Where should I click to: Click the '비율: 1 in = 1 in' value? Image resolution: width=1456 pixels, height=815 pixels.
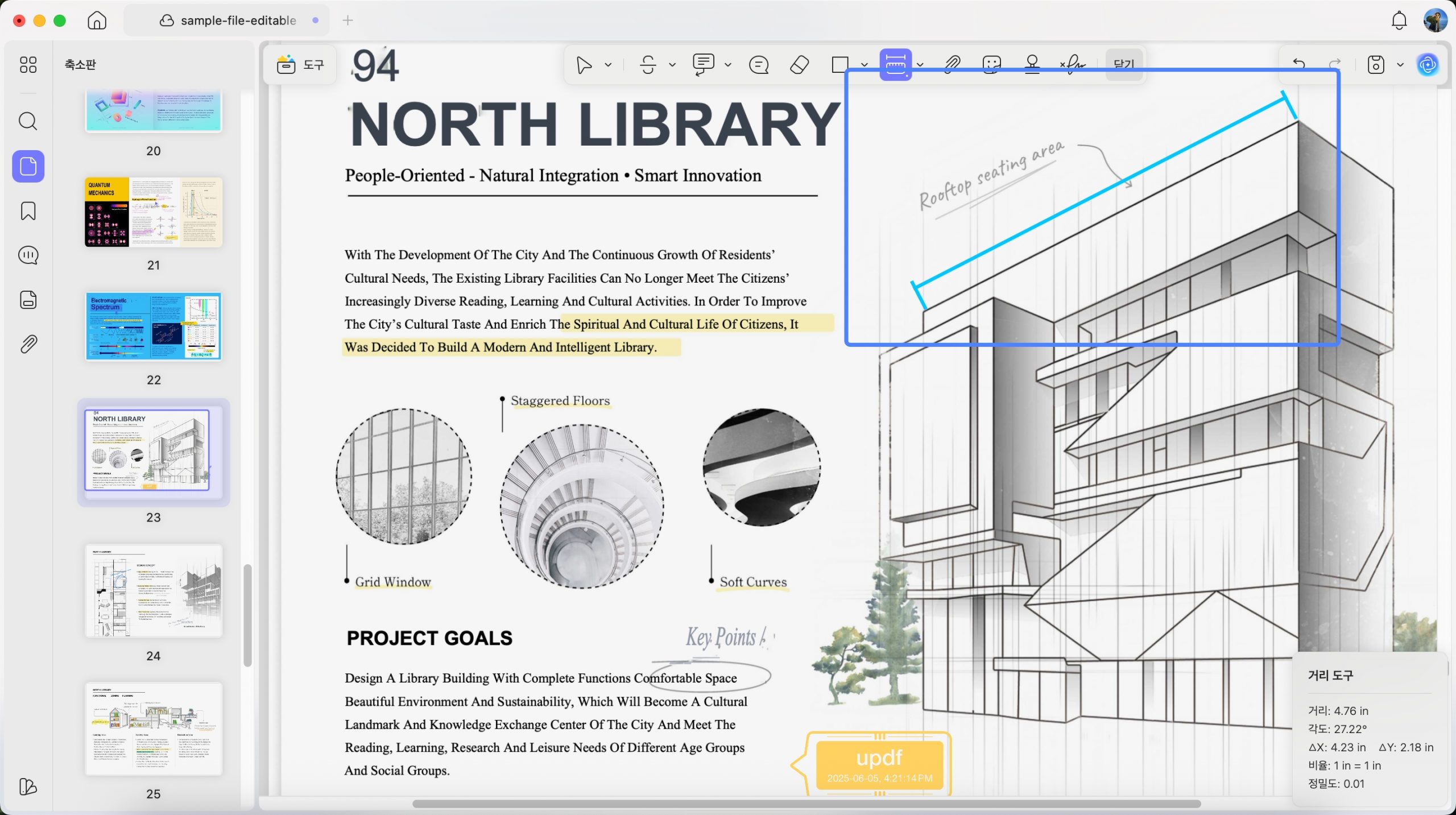pos(1345,766)
